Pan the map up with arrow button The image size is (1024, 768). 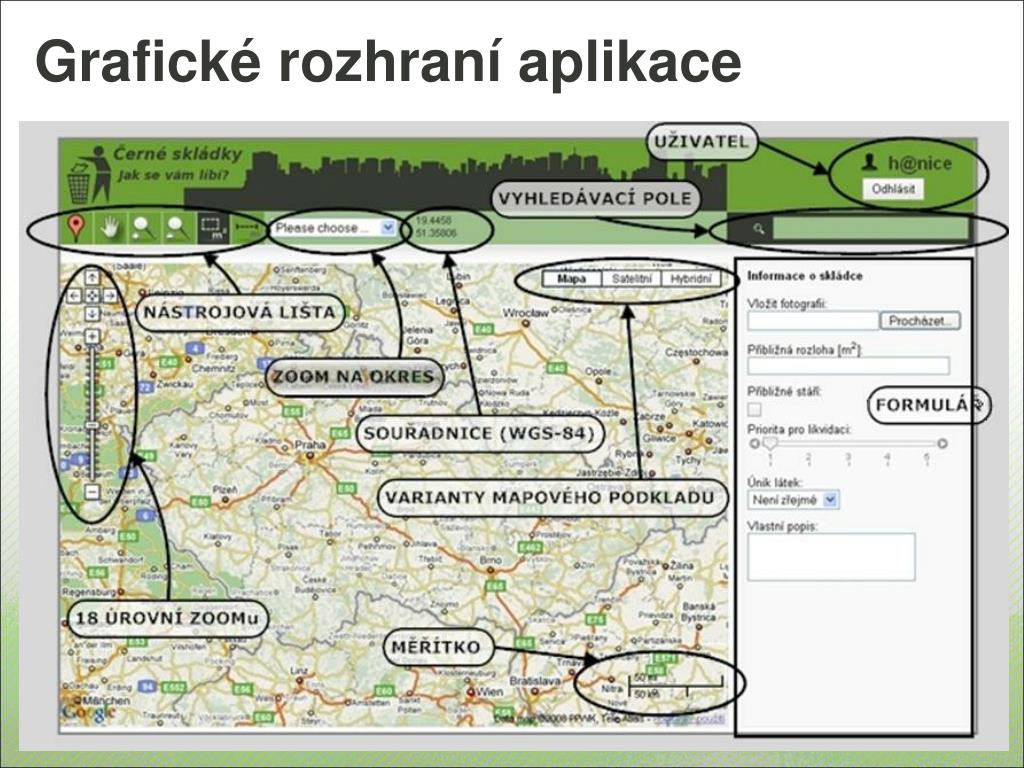[x=92, y=277]
